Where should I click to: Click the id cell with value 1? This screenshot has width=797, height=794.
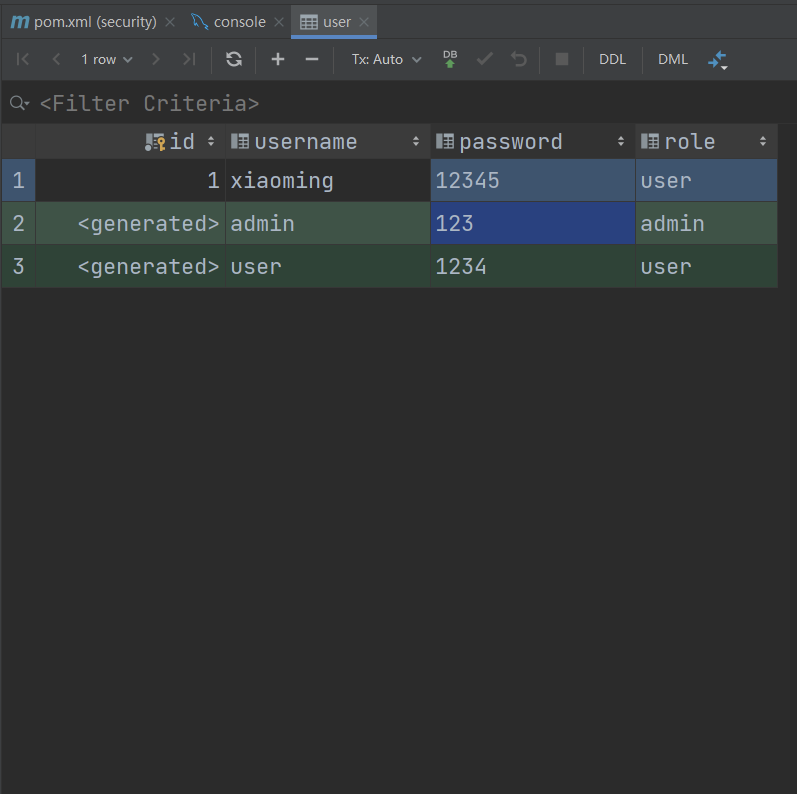131,180
